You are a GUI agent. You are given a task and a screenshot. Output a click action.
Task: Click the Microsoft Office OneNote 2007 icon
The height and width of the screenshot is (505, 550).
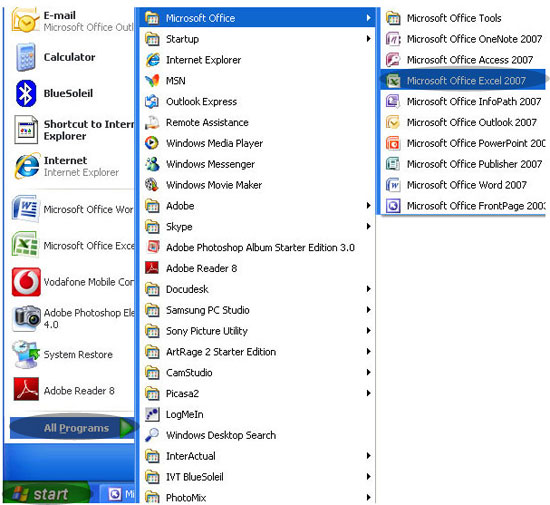click(x=393, y=39)
